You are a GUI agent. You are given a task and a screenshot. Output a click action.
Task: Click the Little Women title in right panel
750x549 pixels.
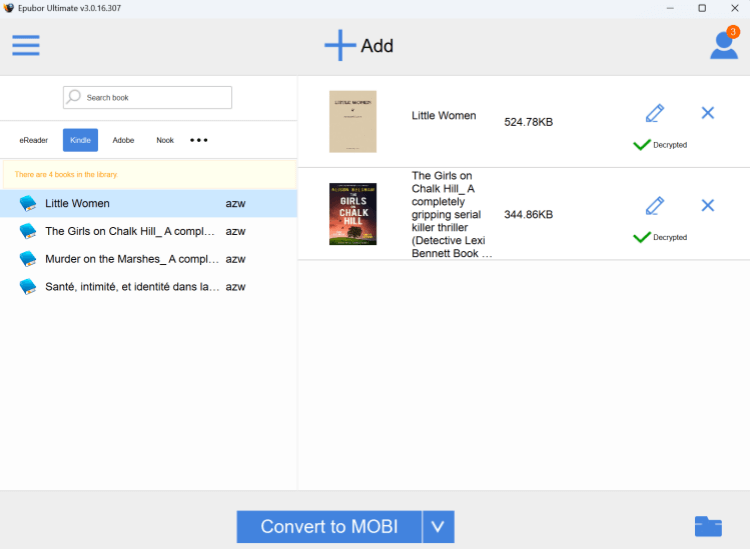(444, 115)
